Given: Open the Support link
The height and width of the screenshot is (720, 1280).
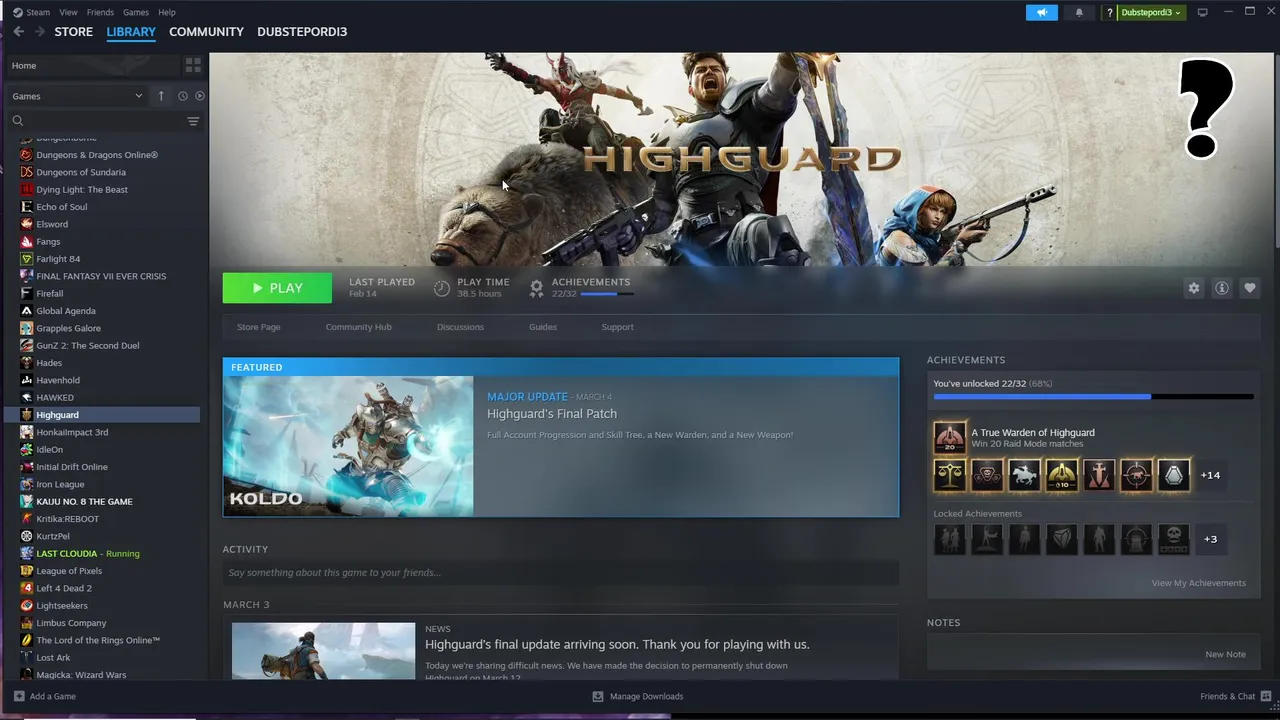Looking at the screenshot, I should (x=617, y=327).
